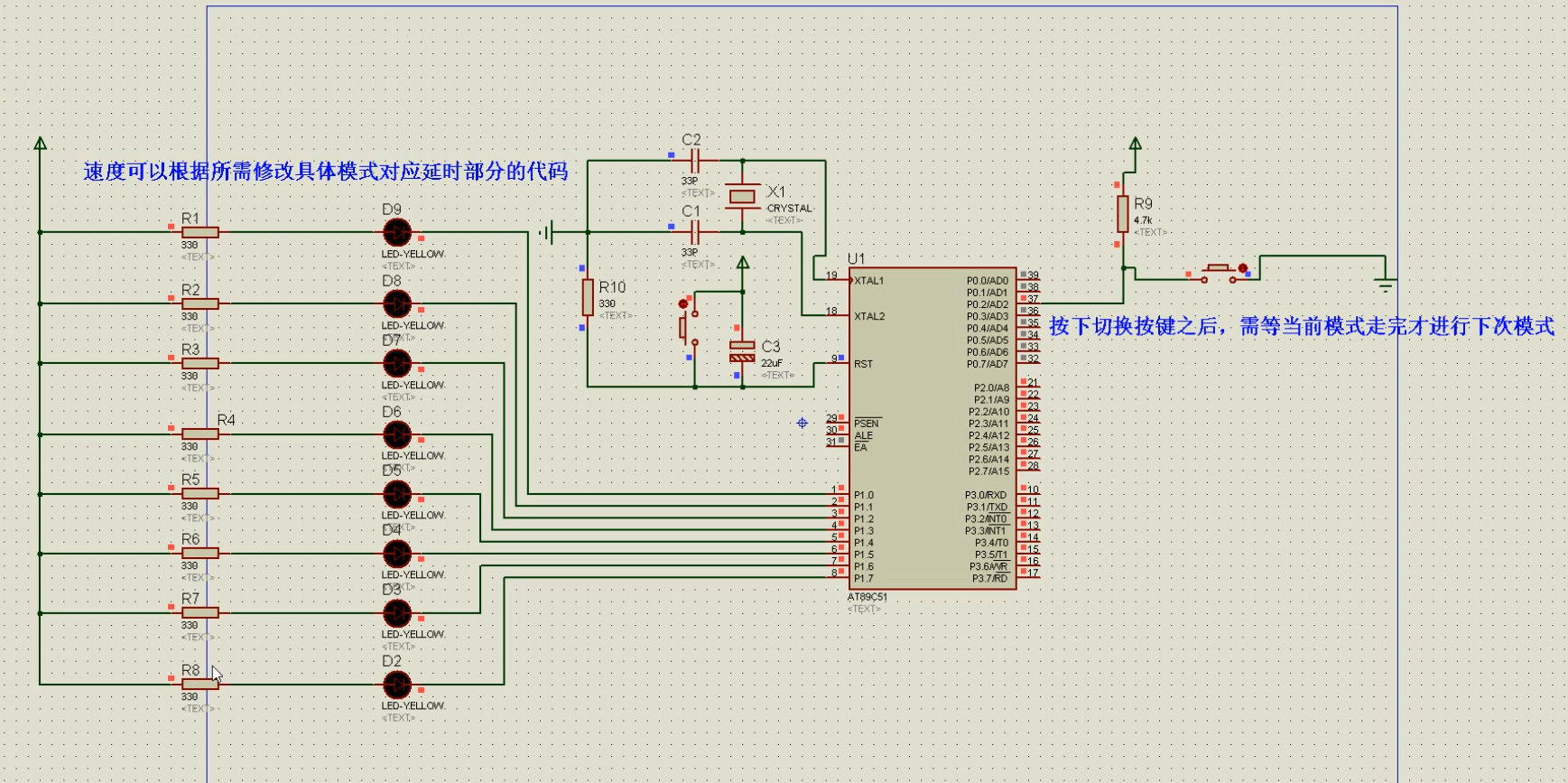Click the origin marker crosshair left of PSEN
Image resolution: width=1568 pixels, height=783 pixels.
pos(802,423)
